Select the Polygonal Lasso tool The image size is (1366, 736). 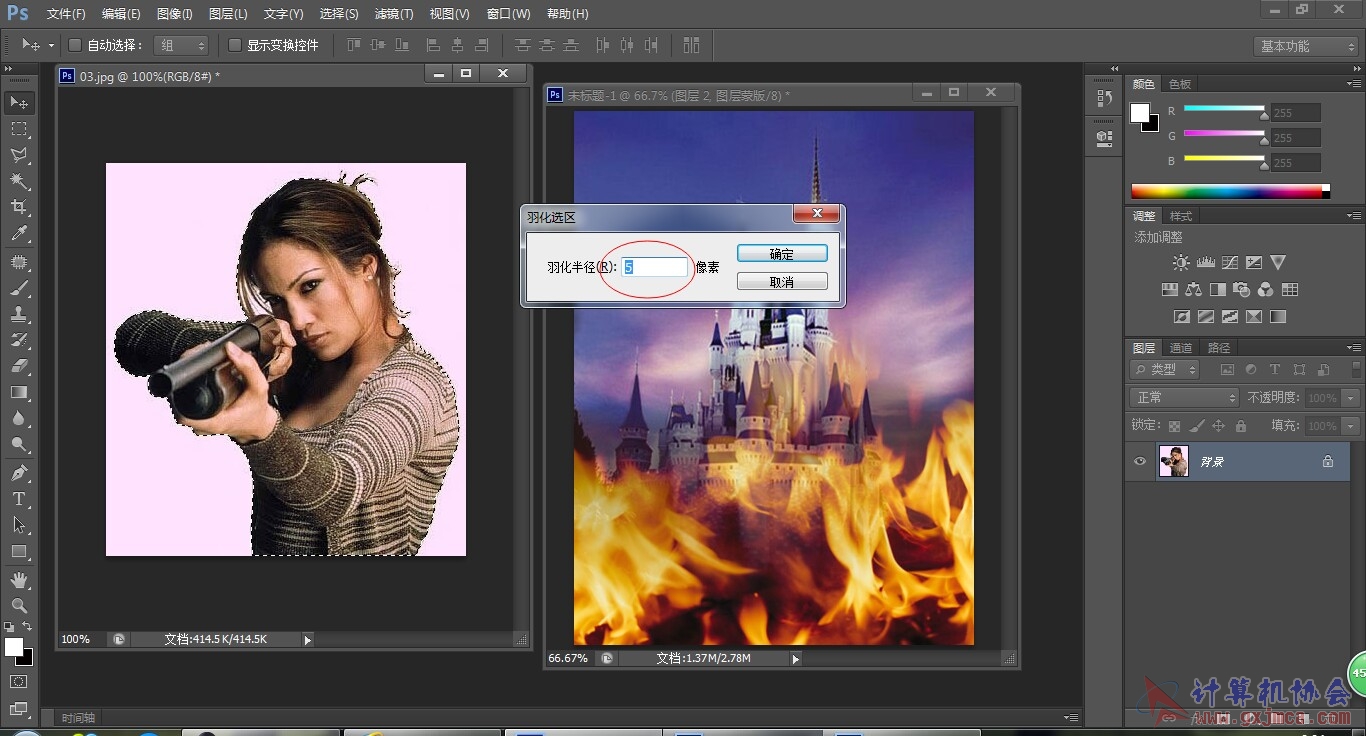tap(19, 156)
